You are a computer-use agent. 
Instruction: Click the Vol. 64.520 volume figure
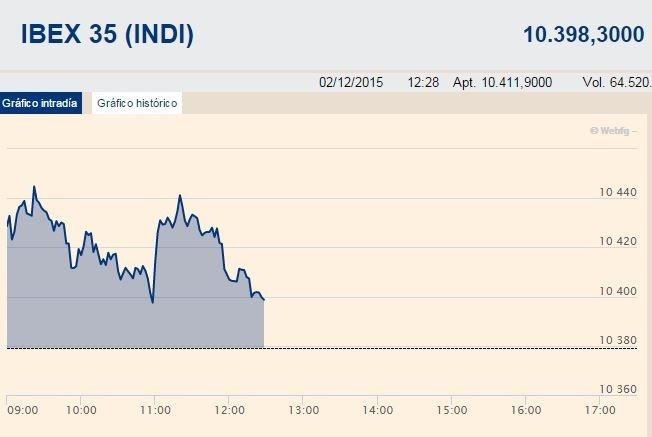617,82
